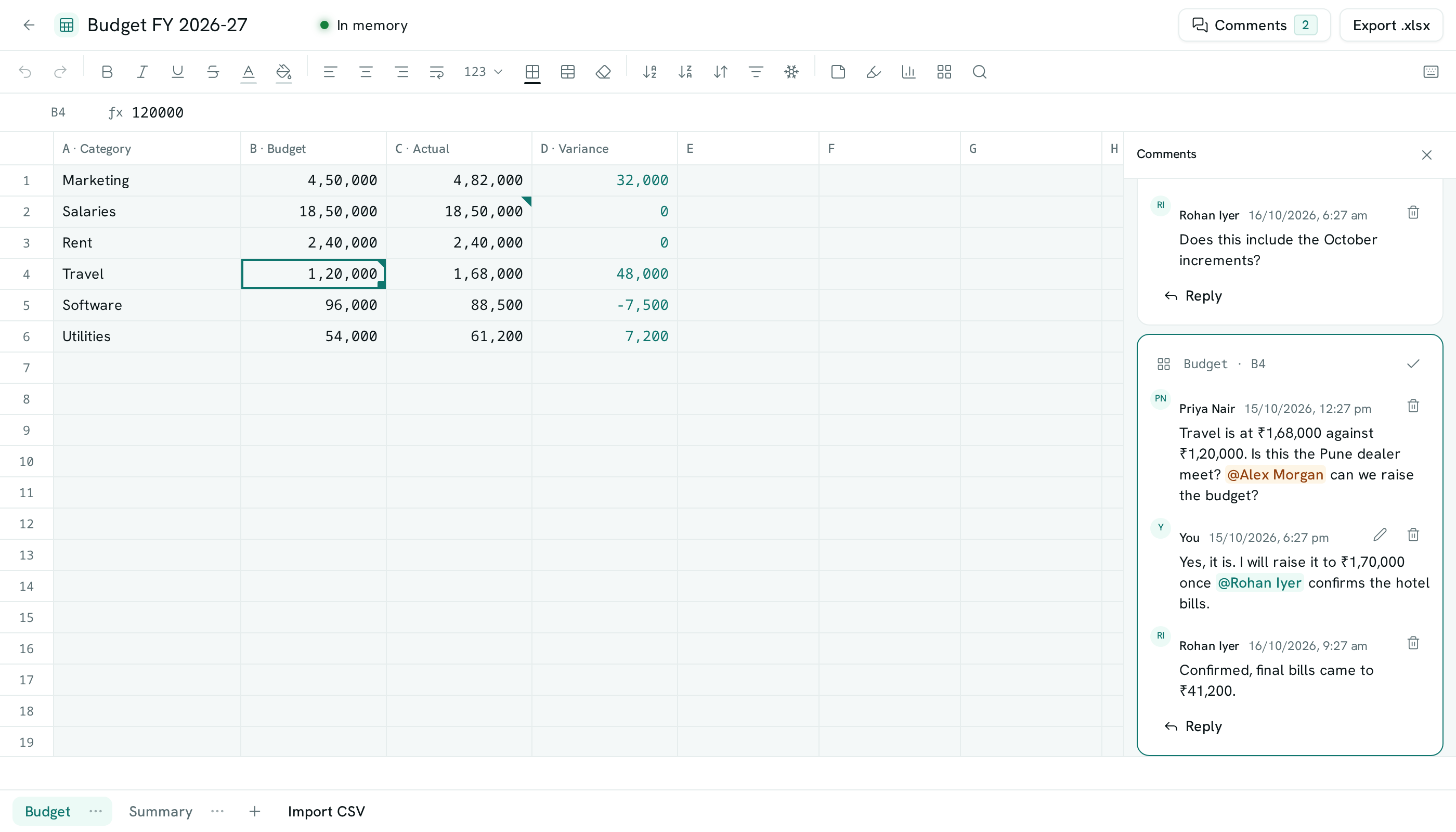This screenshot has height=832, width=1456.
Task: Edit your comment with the pencil icon
Action: 1380,535
